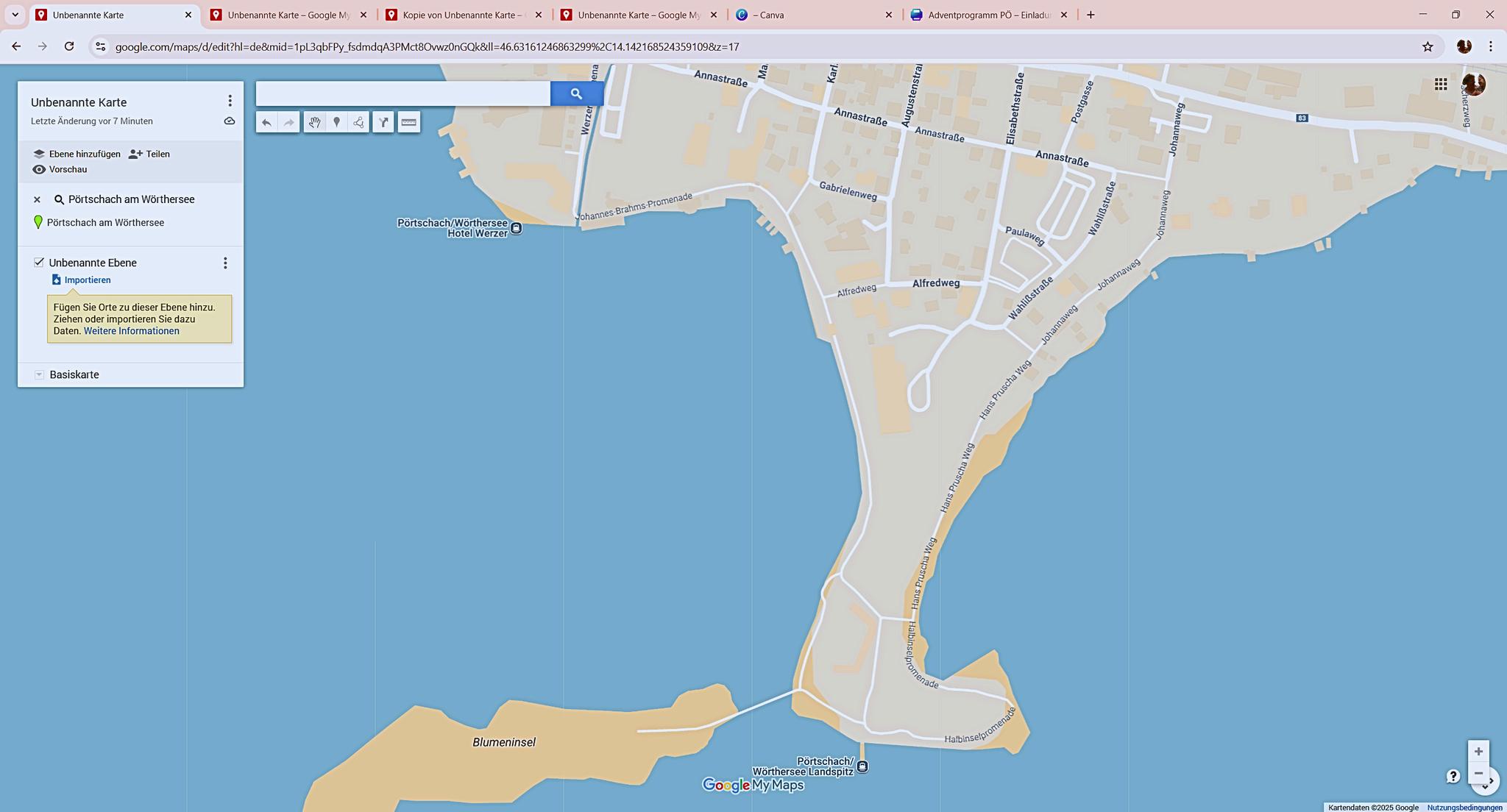Click the Add directions tool
The image size is (1507, 812).
pyautogui.click(x=383, y=122)
